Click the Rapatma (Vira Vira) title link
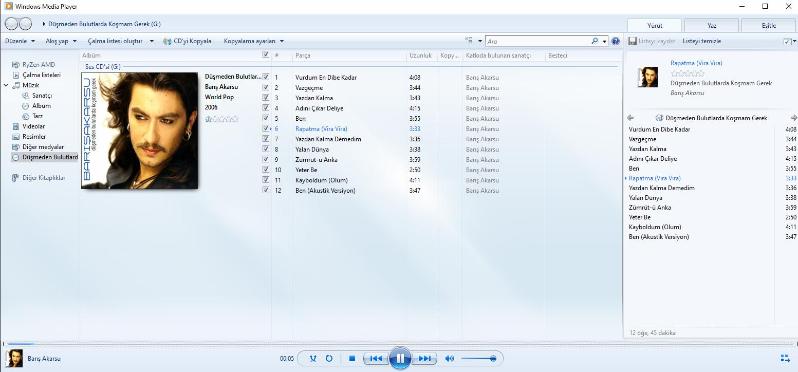 (x=696, y=63)
